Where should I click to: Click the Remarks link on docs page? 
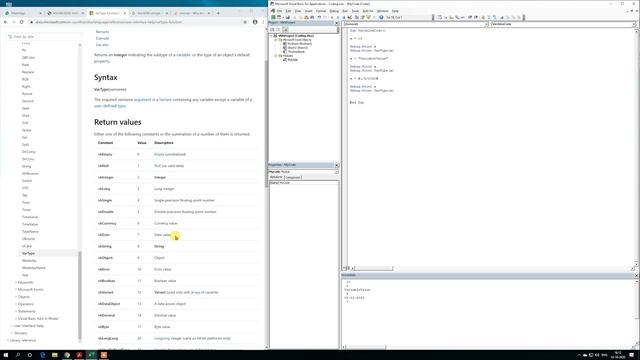pos(102,32)
